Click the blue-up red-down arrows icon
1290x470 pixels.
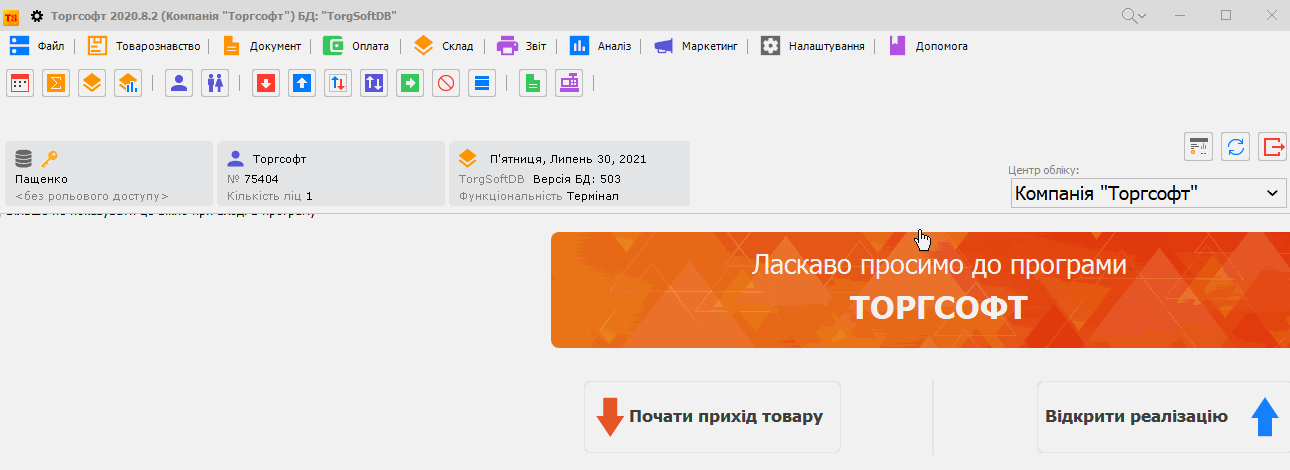click(338, 83)
